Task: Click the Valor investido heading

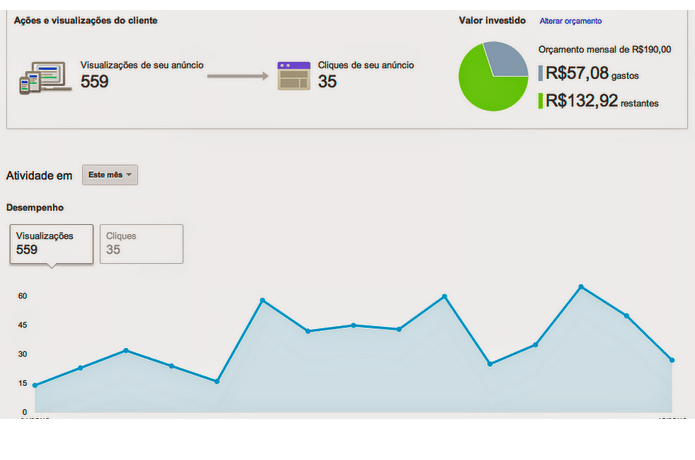Action: pos(492,20)
